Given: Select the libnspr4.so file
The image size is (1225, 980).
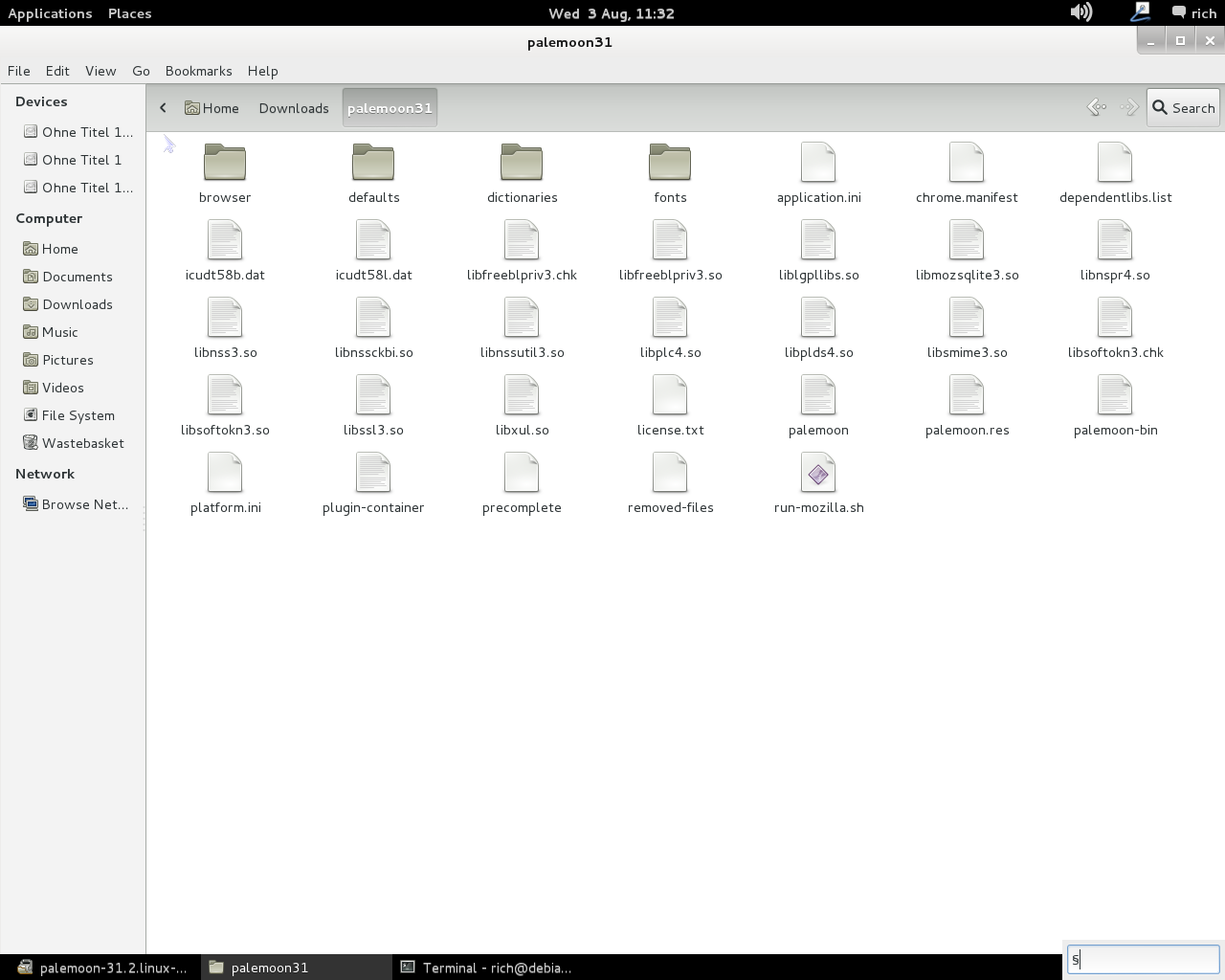Looking at the screenshot, I should pyautogui.click(x=1115, y=251).
